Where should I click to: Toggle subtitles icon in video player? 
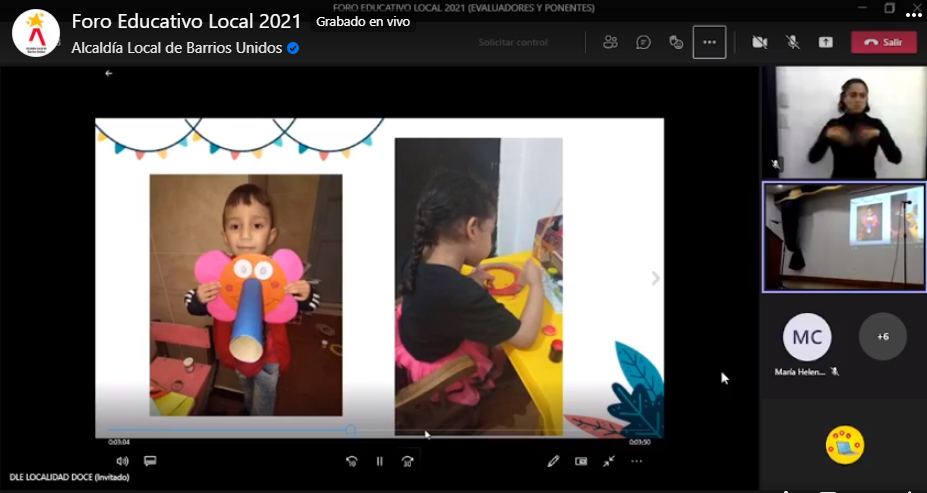coord(150,461)
